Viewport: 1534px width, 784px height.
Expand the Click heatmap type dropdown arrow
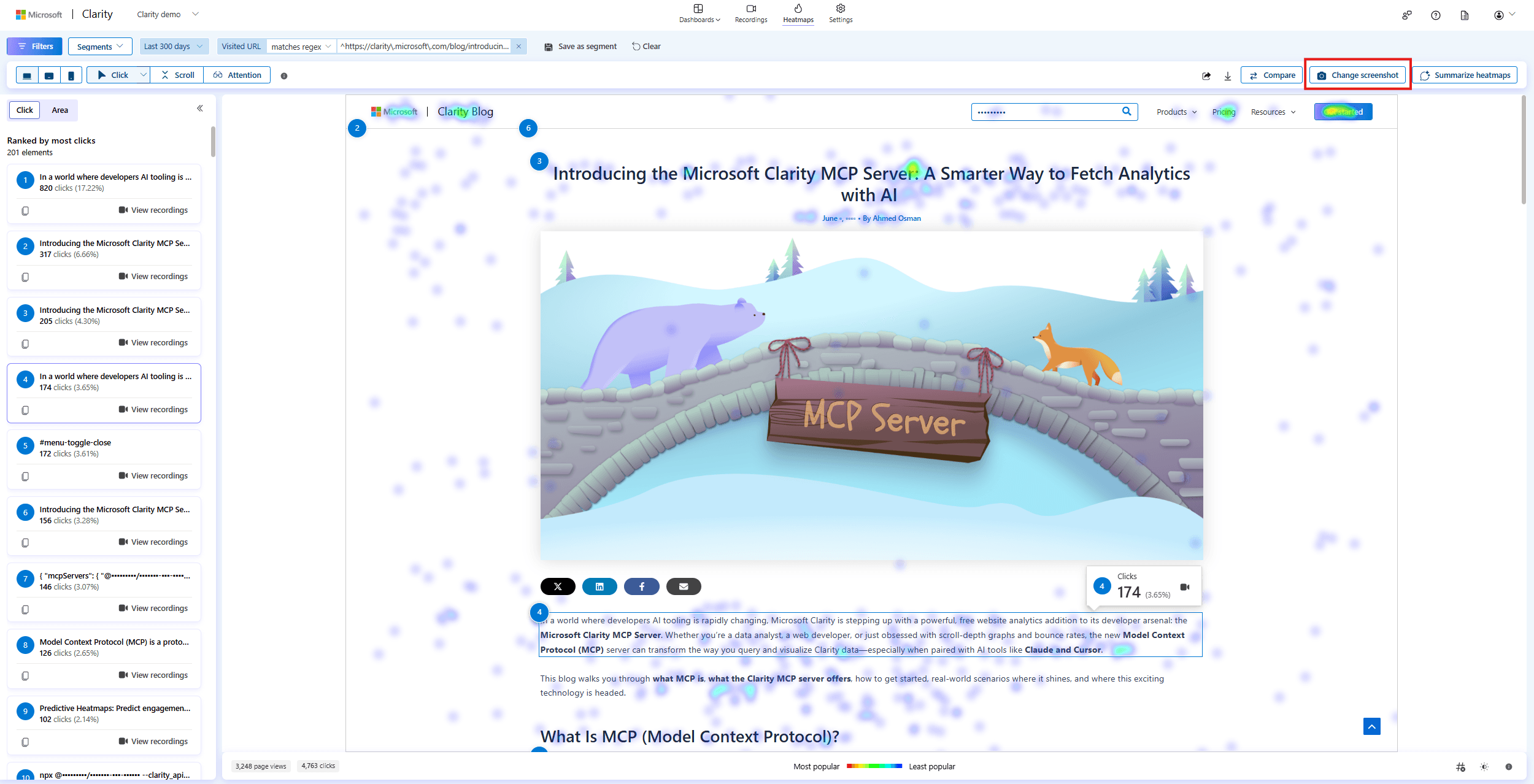[143, 75]
